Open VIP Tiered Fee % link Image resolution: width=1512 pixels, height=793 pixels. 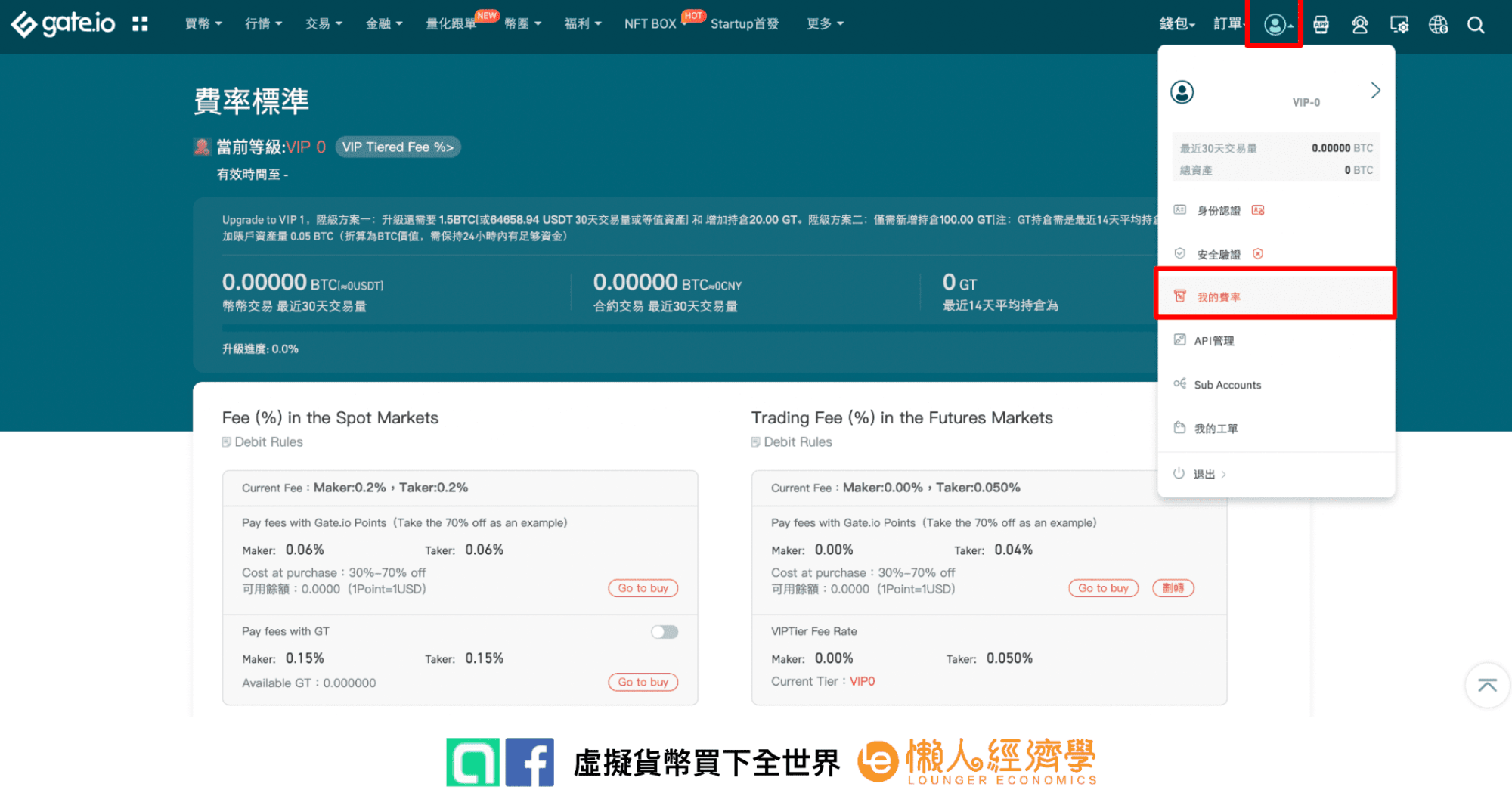[398, 147]
